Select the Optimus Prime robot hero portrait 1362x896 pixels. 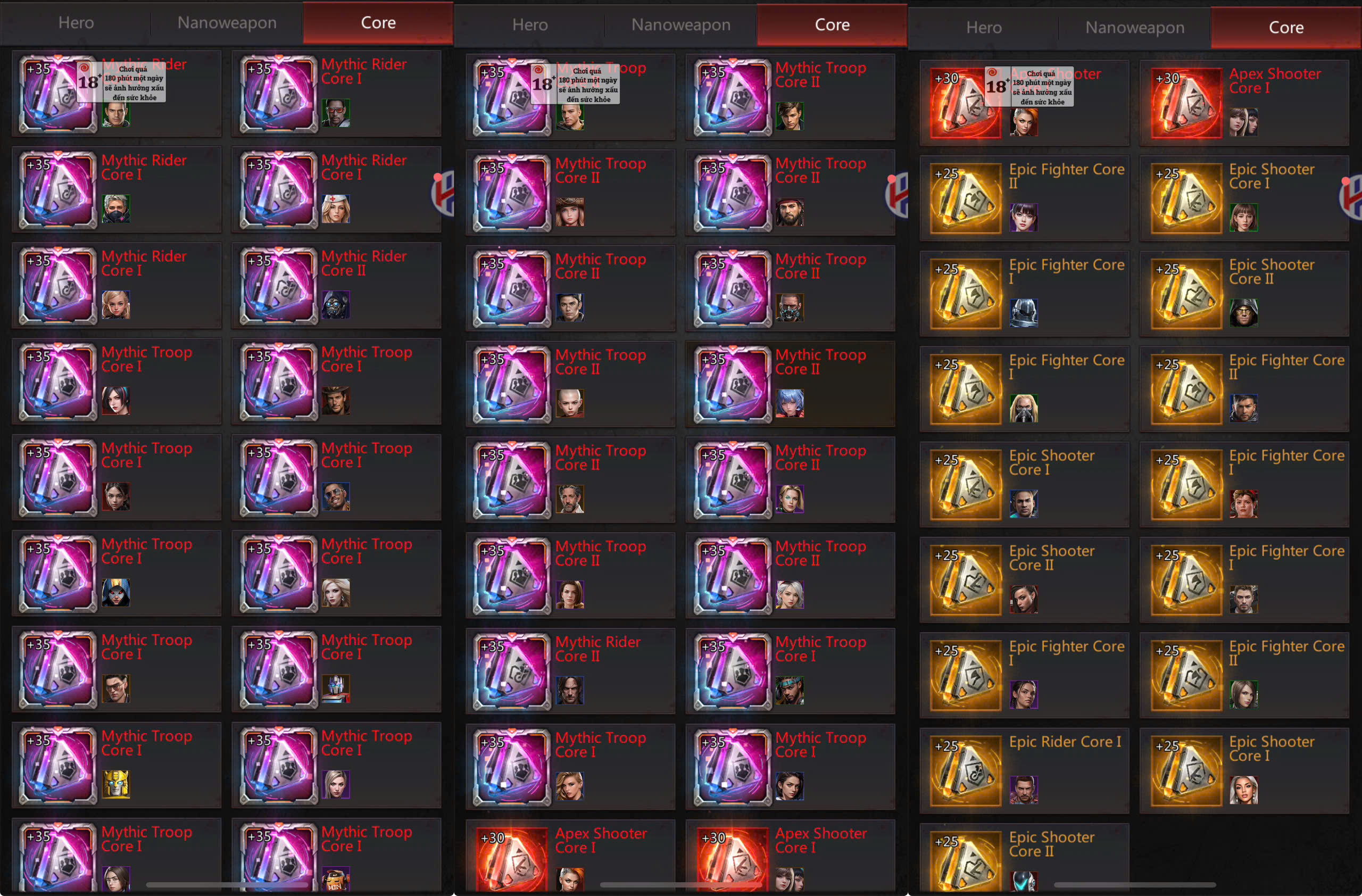335,688
